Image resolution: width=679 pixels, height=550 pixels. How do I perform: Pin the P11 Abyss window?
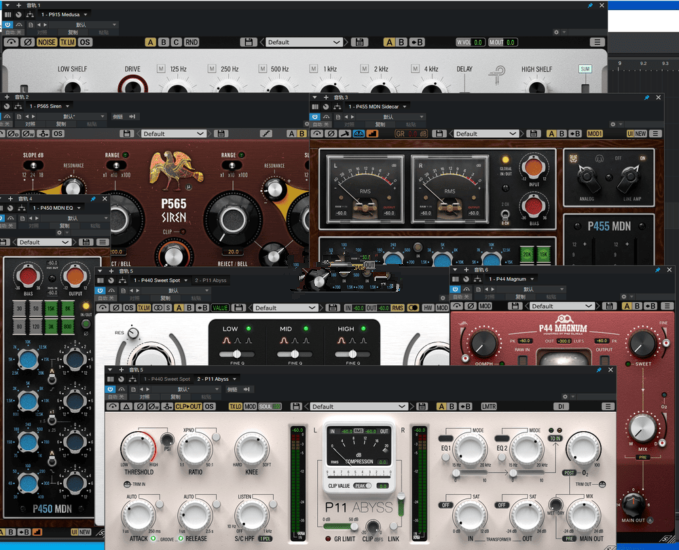[598, 370]
